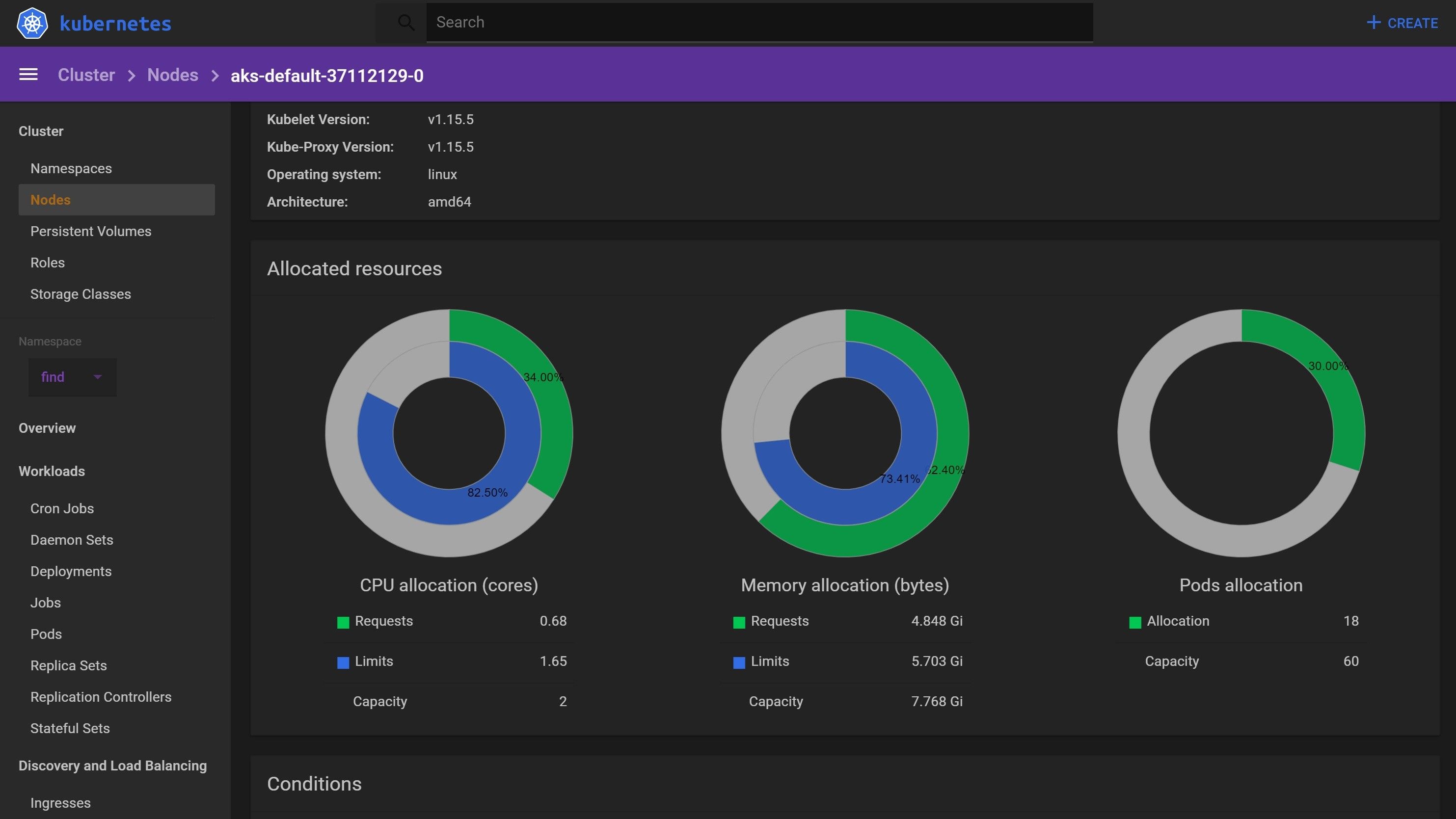1456x819 pixels.
Task: Select Persistent Volumes in the sidebar
Action: (x=90, y=231)
